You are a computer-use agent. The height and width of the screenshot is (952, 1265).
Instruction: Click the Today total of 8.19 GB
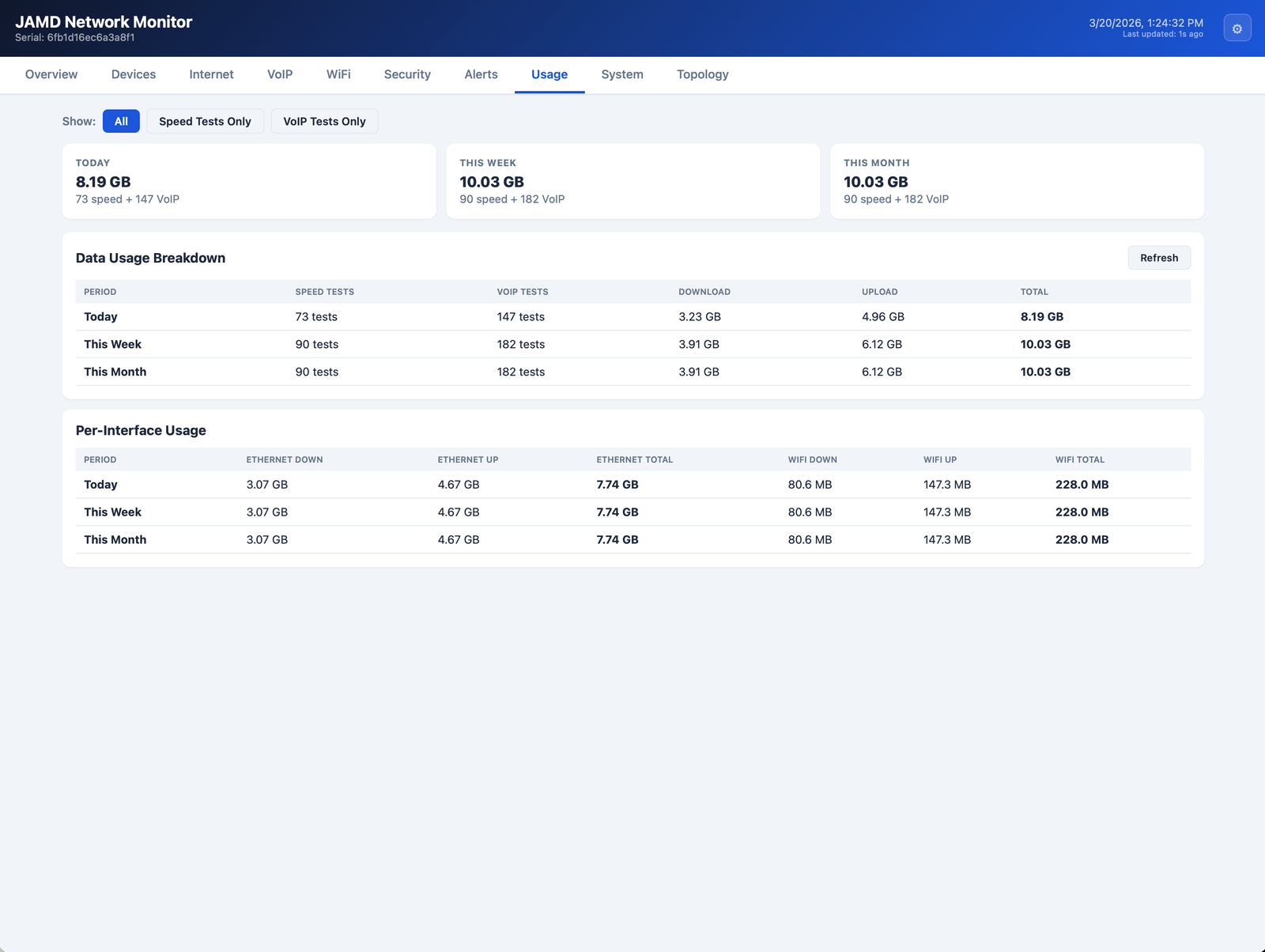1042,316
